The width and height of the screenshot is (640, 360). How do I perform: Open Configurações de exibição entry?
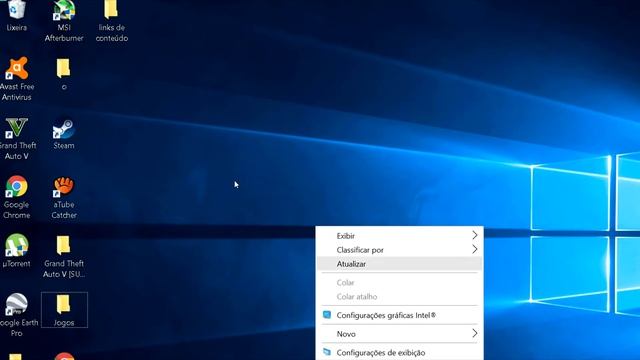400,352
